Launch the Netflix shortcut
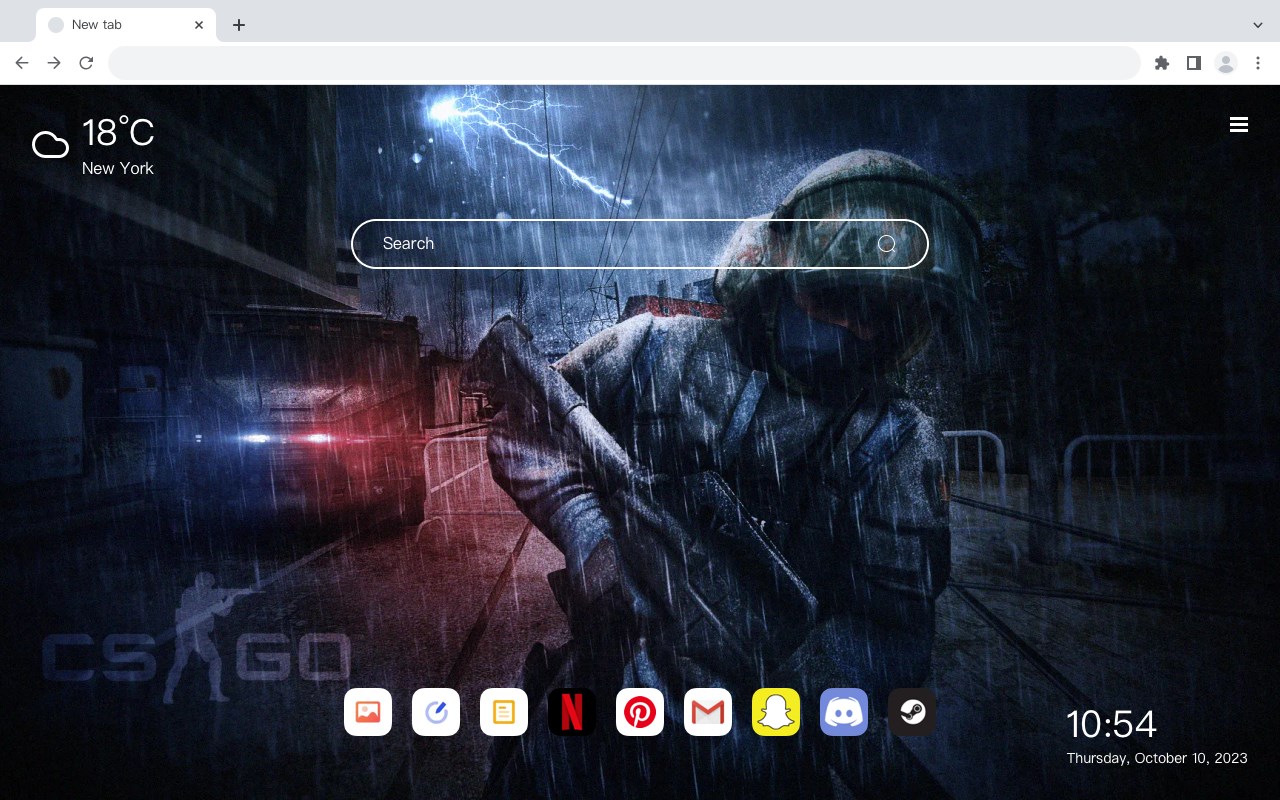The width and height of the screenshot is (1280, 800). (x=572, y=712)
